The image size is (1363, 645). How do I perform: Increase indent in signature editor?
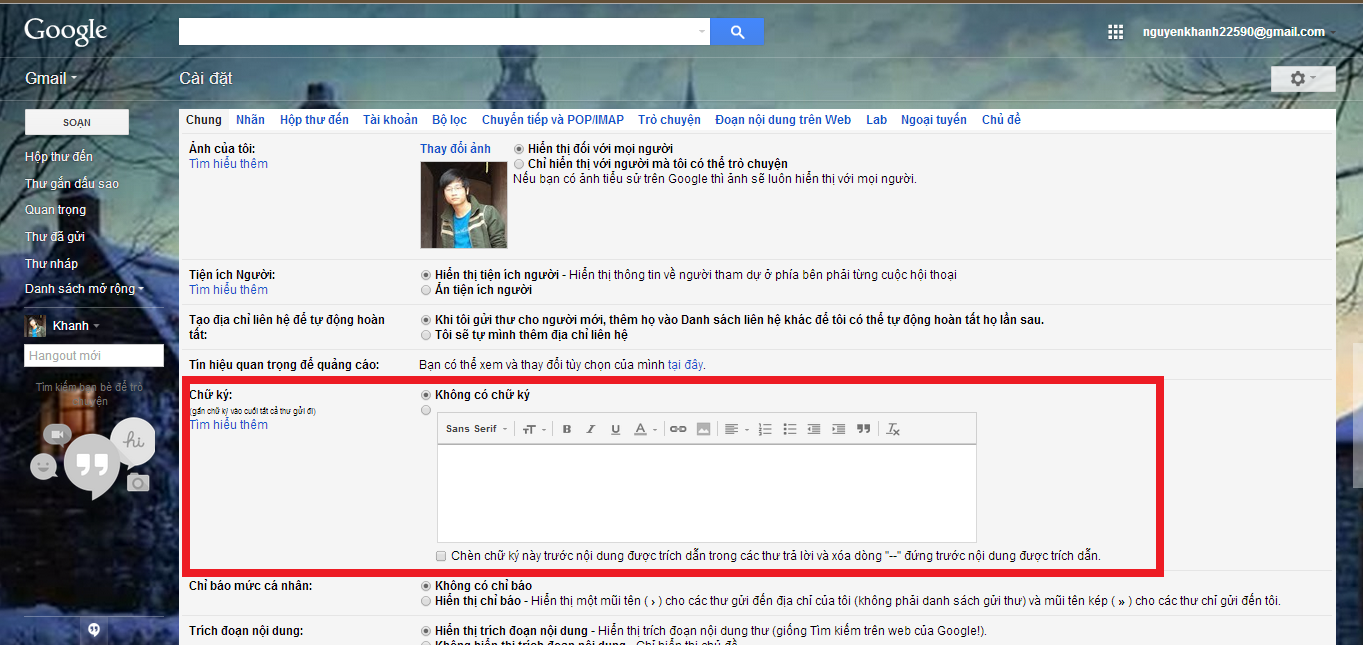pos(838,429)
